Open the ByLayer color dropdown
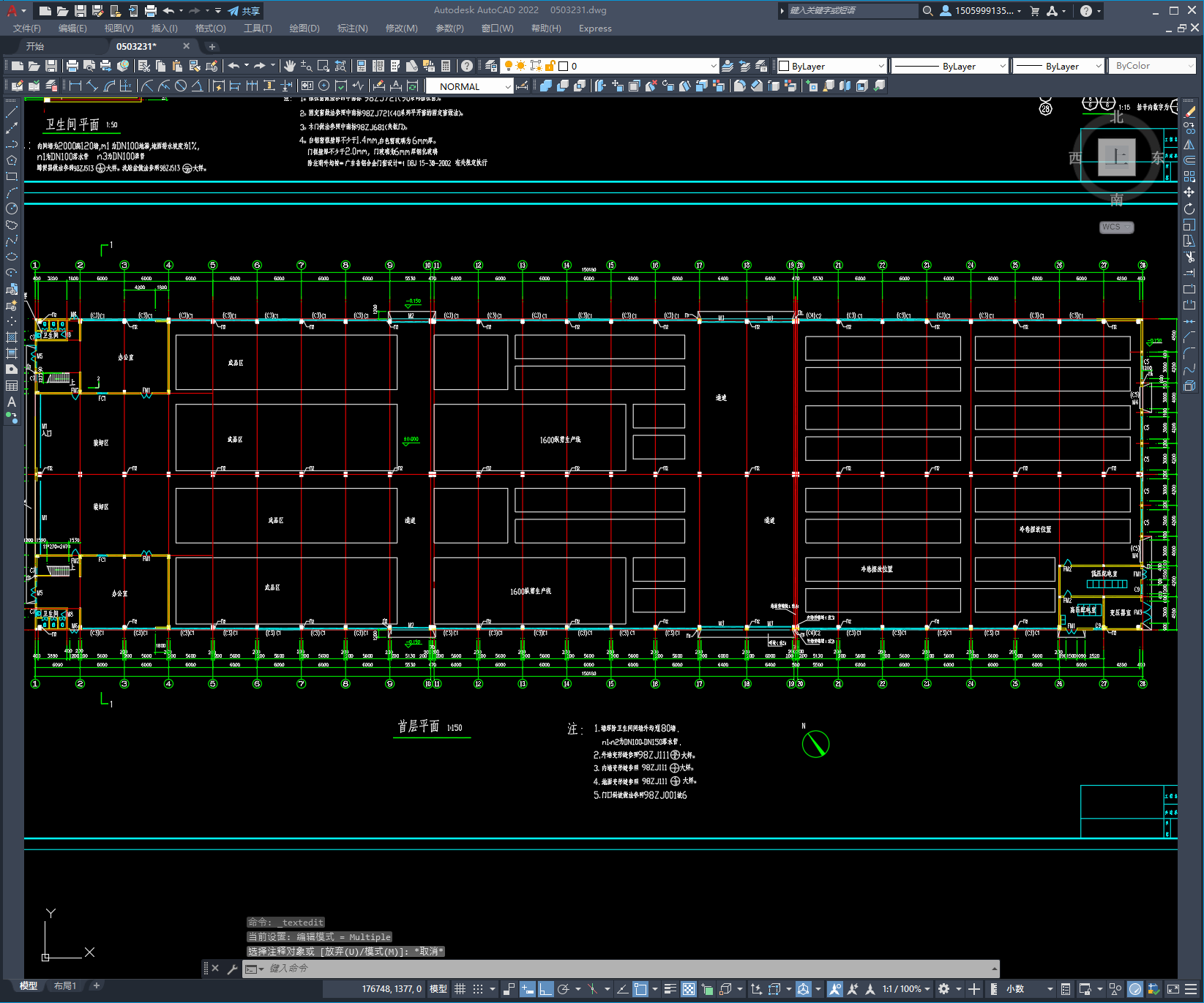1204x1003 pixels. (x=831, y=66)
